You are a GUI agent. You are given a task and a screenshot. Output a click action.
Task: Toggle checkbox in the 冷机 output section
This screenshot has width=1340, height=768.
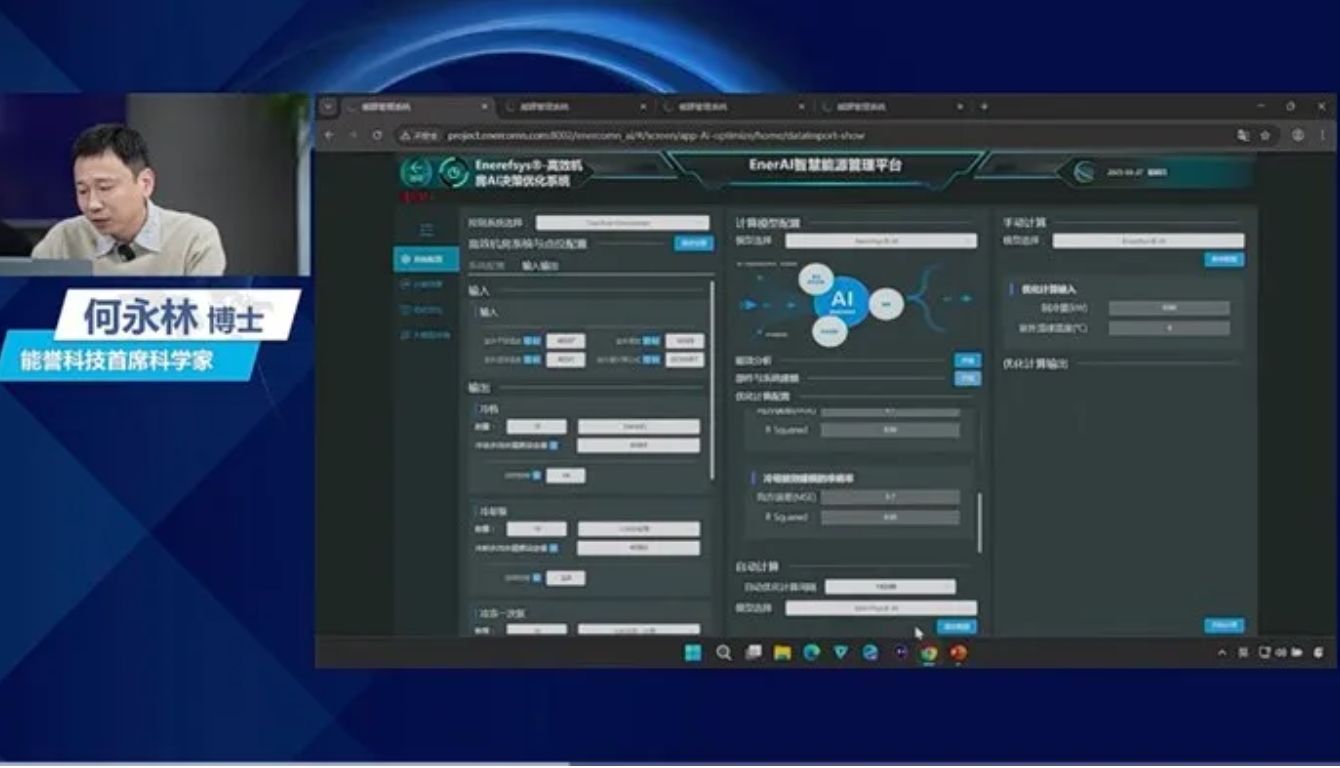pyautogui.click(x=554, y=446)
